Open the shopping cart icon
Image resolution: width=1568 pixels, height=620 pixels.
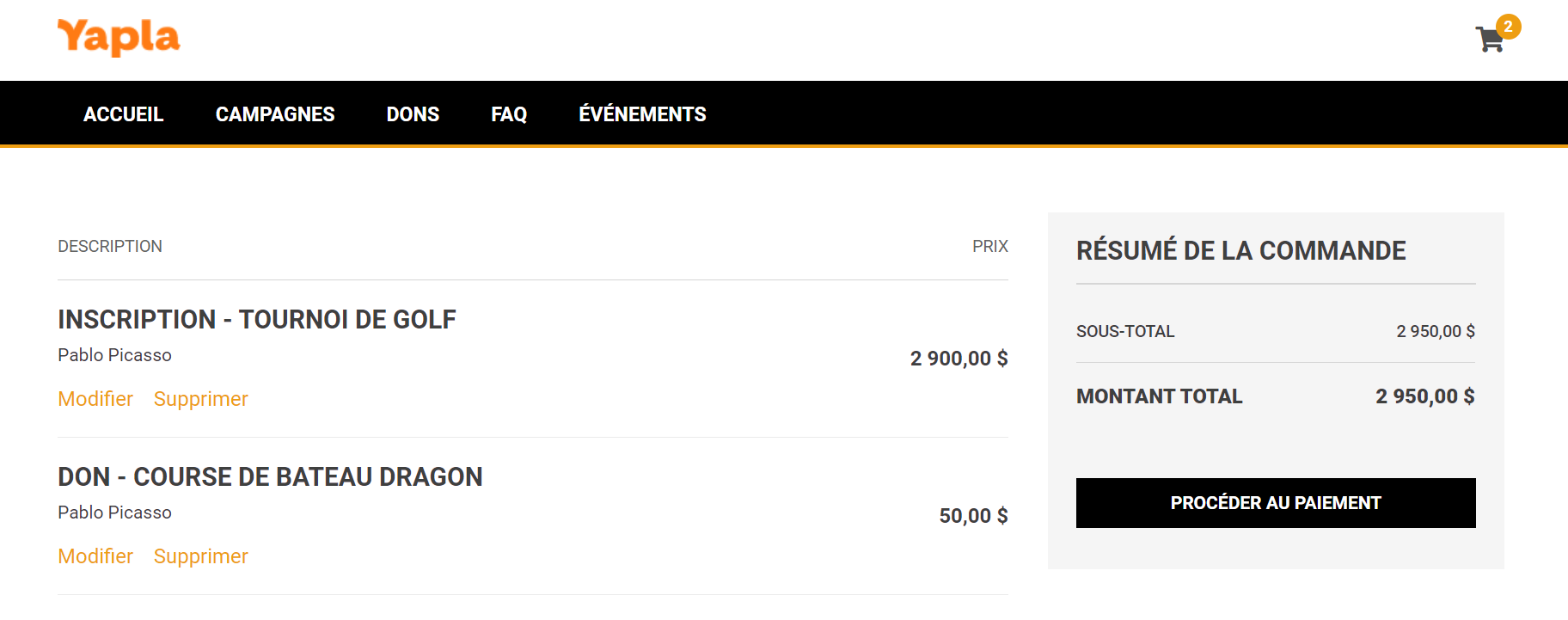1489,40
